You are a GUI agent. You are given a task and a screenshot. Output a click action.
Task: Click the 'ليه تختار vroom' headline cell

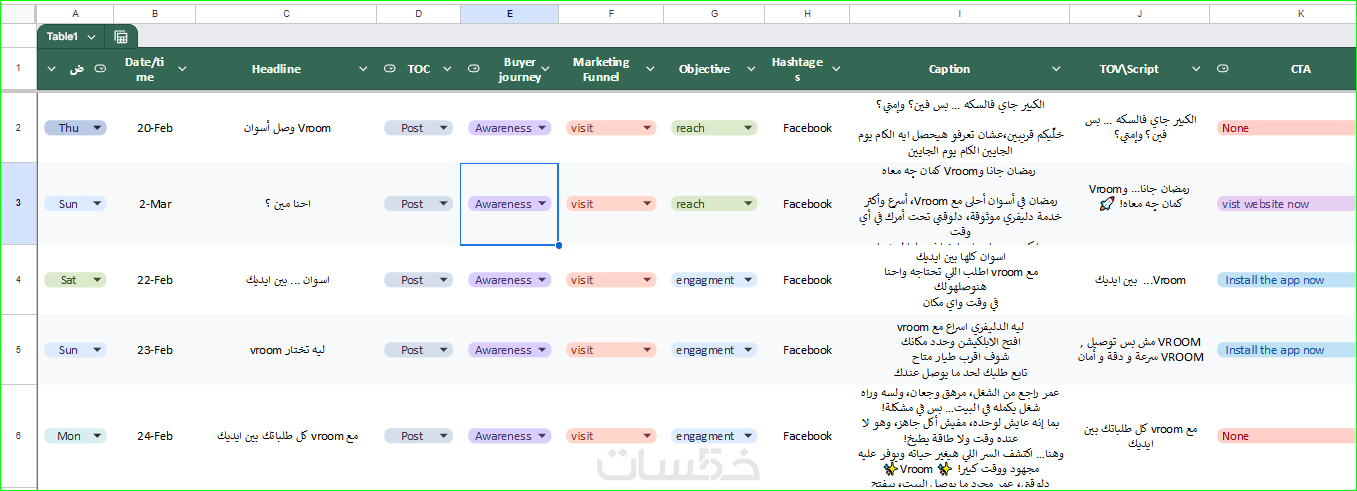pyautogui.click(x=287, y=350)
